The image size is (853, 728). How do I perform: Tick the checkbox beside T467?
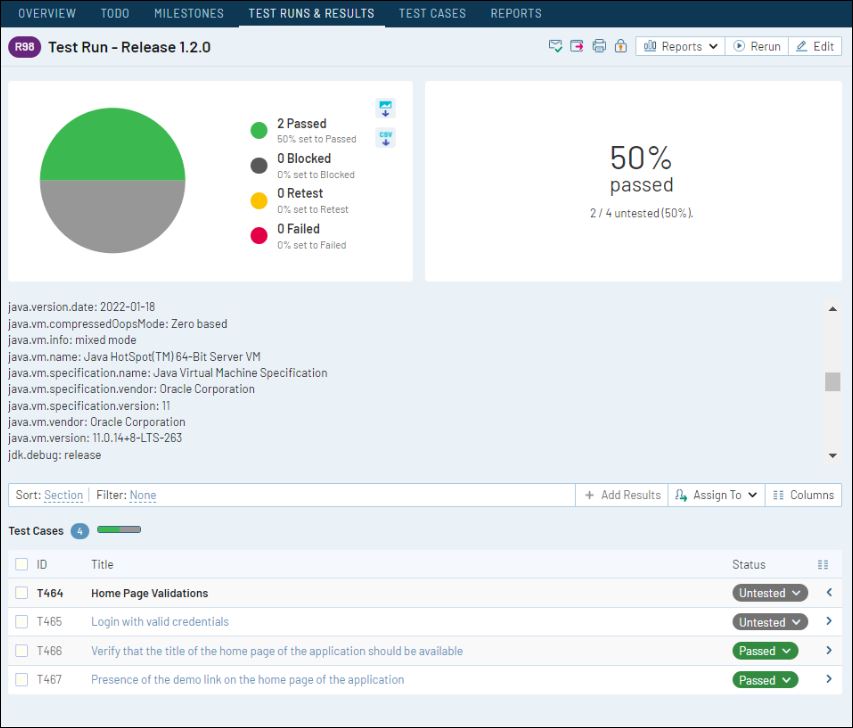[22, 680]
